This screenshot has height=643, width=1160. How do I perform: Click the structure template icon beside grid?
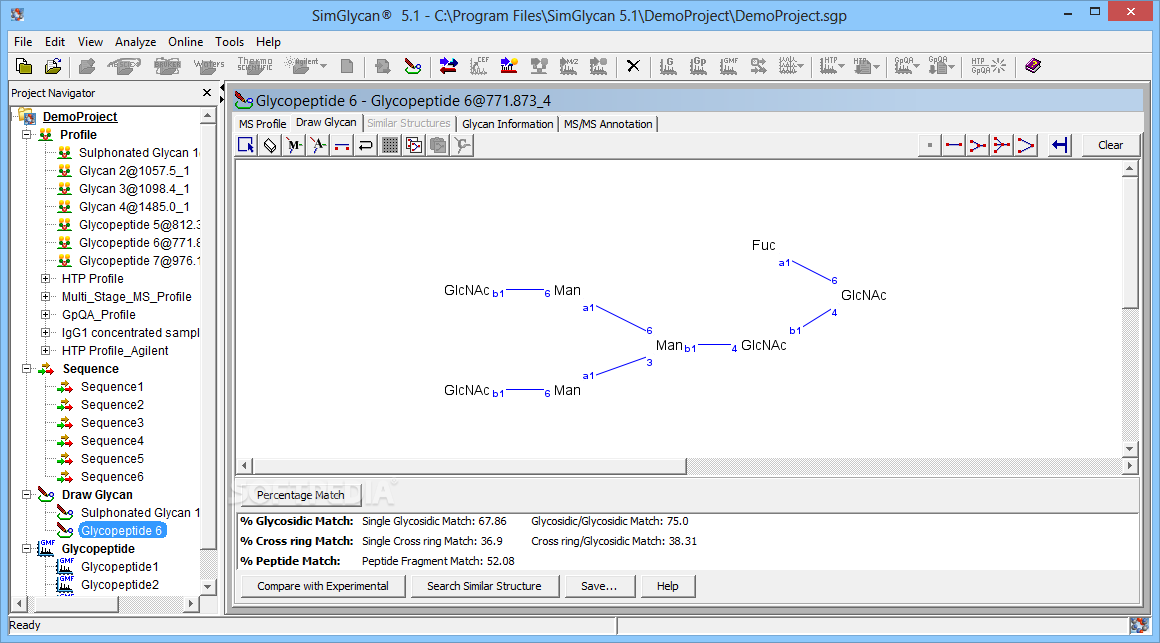click(x=414, y=145)
